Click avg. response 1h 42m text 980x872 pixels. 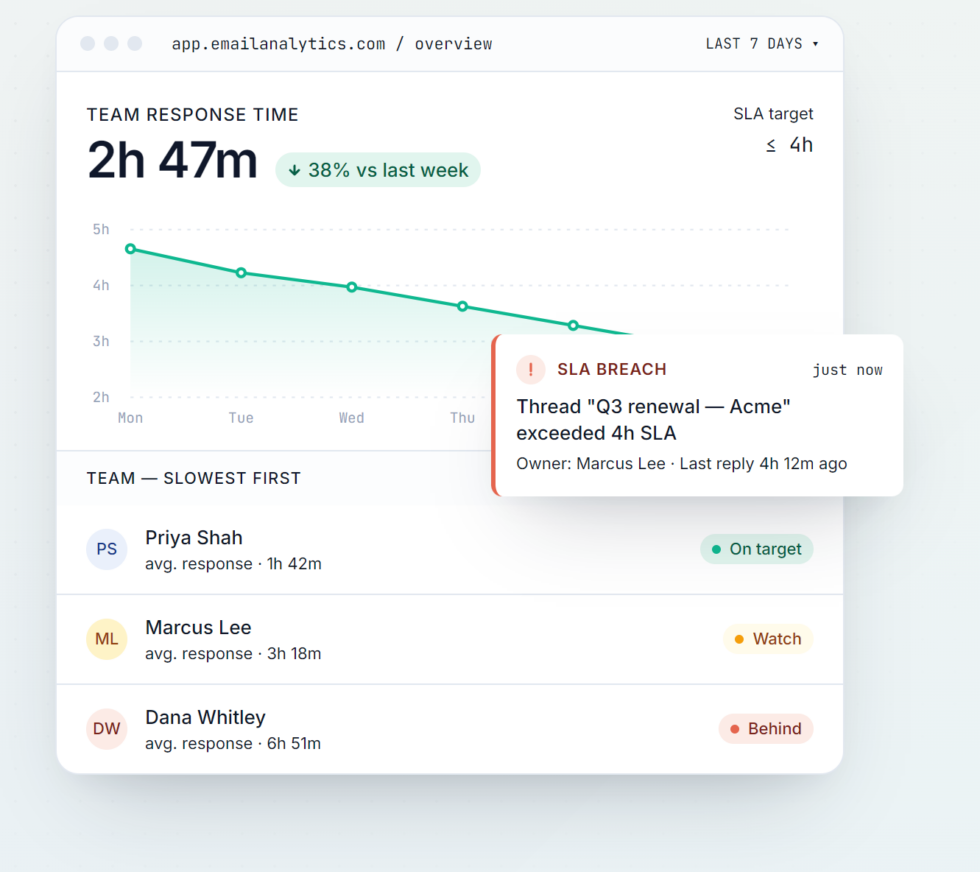point(233,564)
